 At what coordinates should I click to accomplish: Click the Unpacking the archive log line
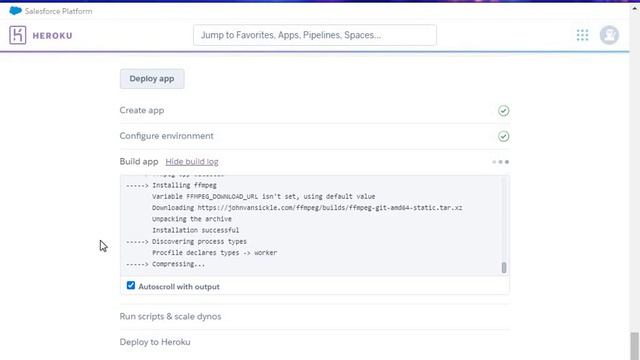point(192,219)
